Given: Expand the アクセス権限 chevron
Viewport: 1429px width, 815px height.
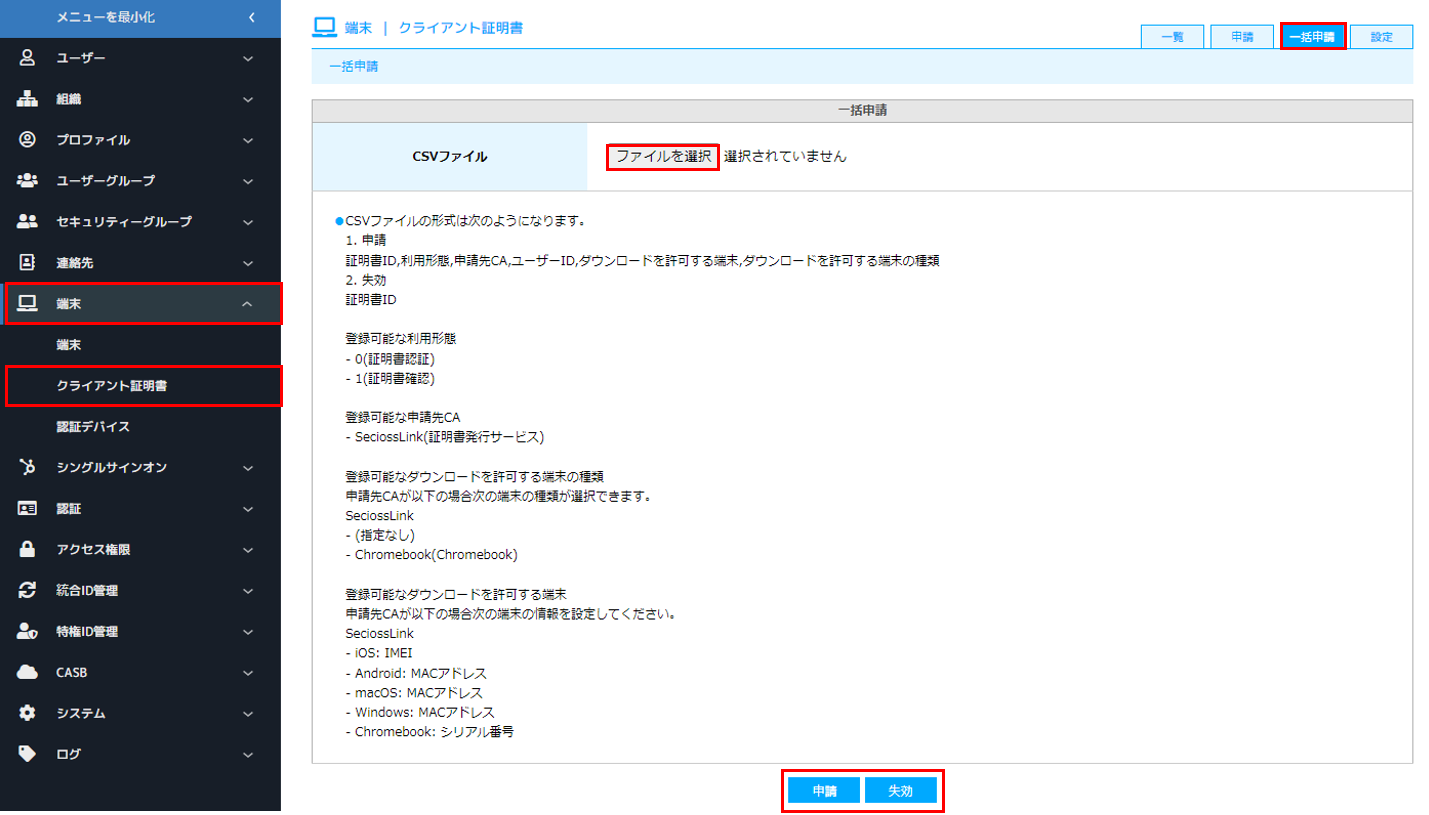Looking at the screenshot, I should tap(248, 550).
